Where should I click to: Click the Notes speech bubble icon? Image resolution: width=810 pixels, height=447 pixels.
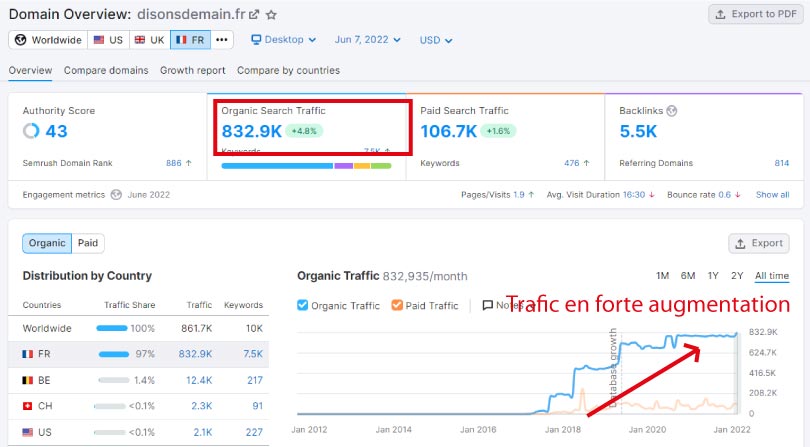point(487,305)
